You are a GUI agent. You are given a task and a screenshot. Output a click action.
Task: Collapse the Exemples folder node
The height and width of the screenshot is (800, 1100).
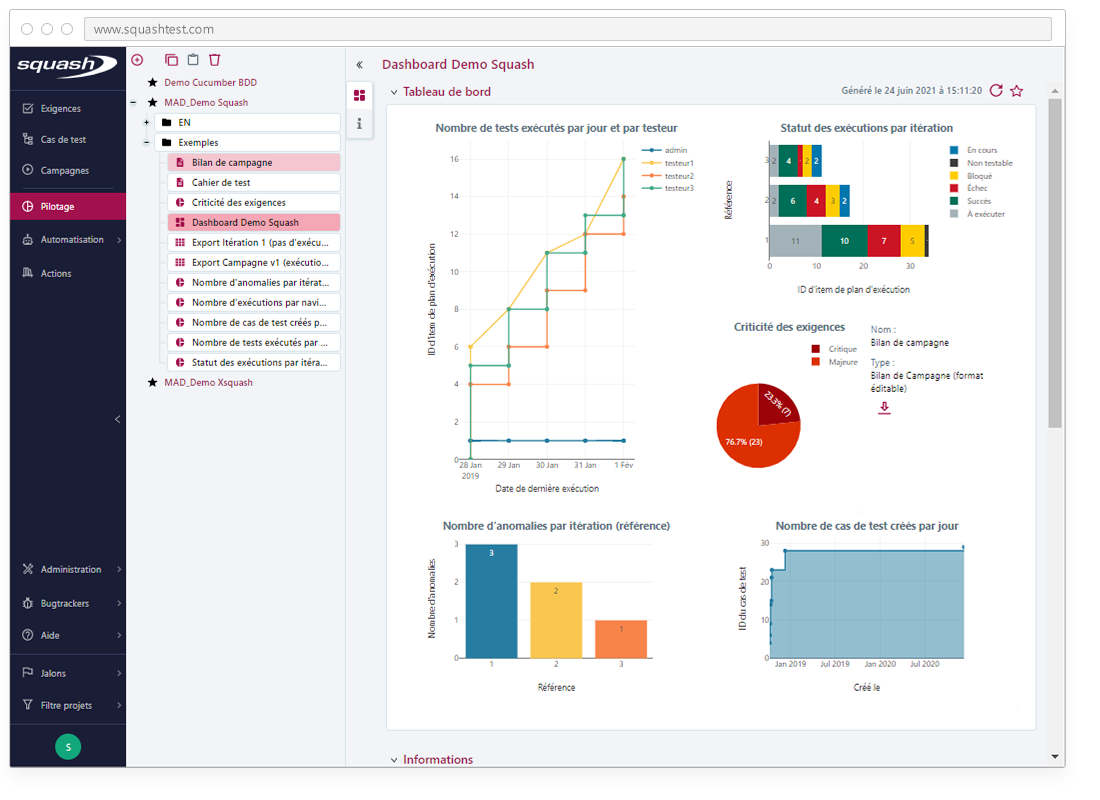[x=147, y=143]
